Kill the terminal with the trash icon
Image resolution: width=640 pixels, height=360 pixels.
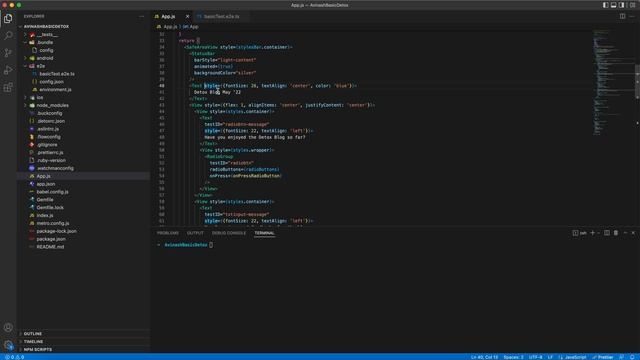pos(616,233)
